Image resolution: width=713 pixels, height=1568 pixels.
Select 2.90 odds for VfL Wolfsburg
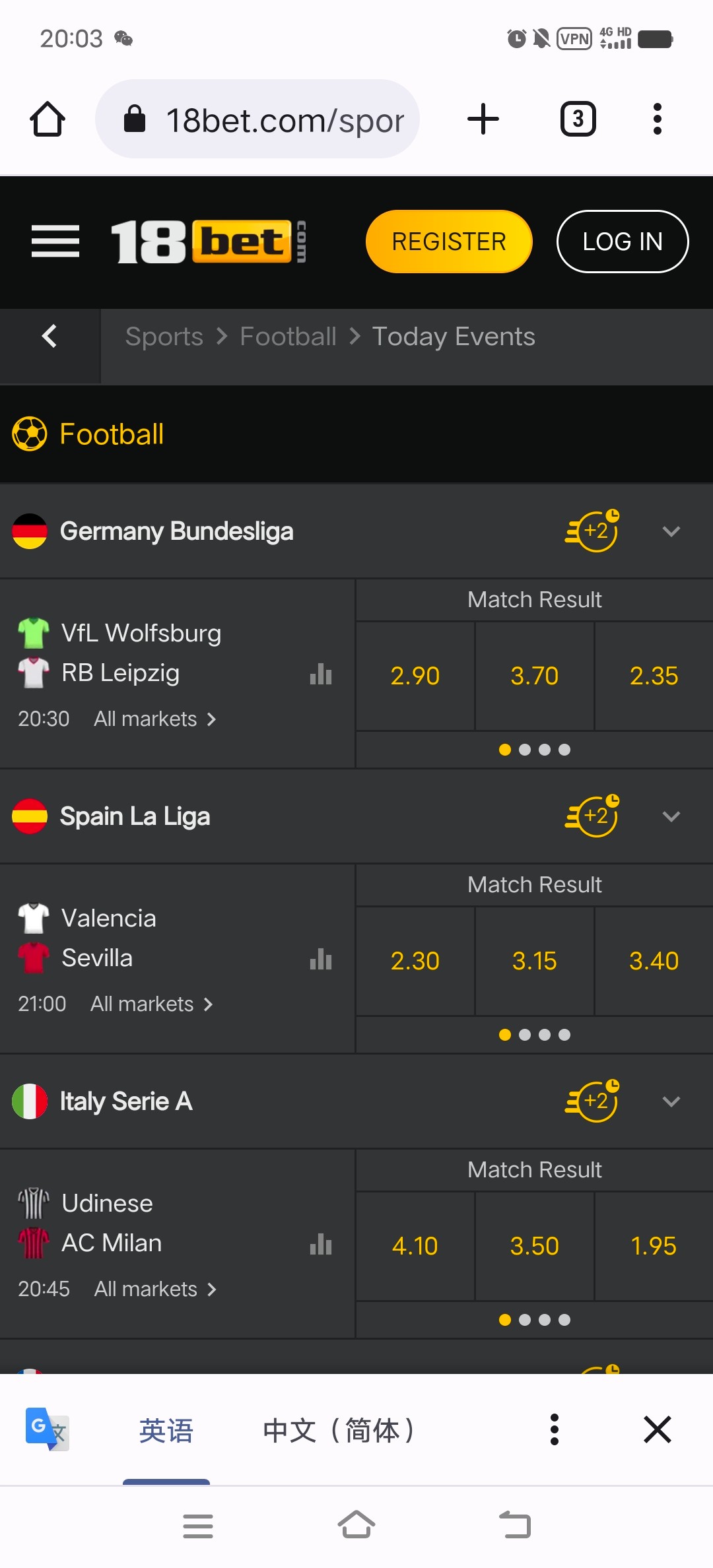pyautogui.click(x=415, y=676)
